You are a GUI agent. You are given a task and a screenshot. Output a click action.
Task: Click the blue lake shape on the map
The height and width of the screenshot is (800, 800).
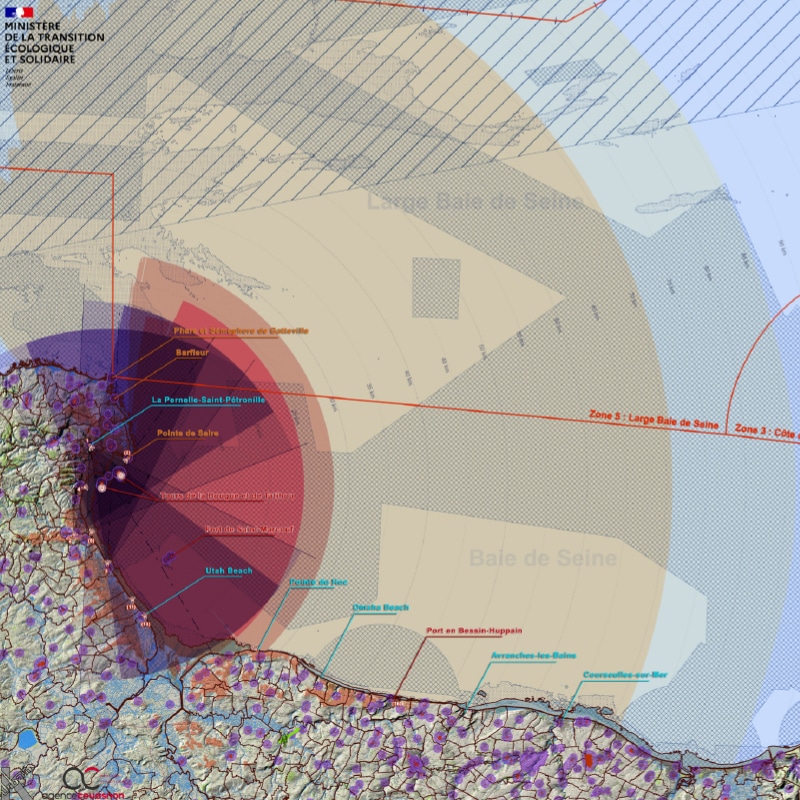click(27, 740)
